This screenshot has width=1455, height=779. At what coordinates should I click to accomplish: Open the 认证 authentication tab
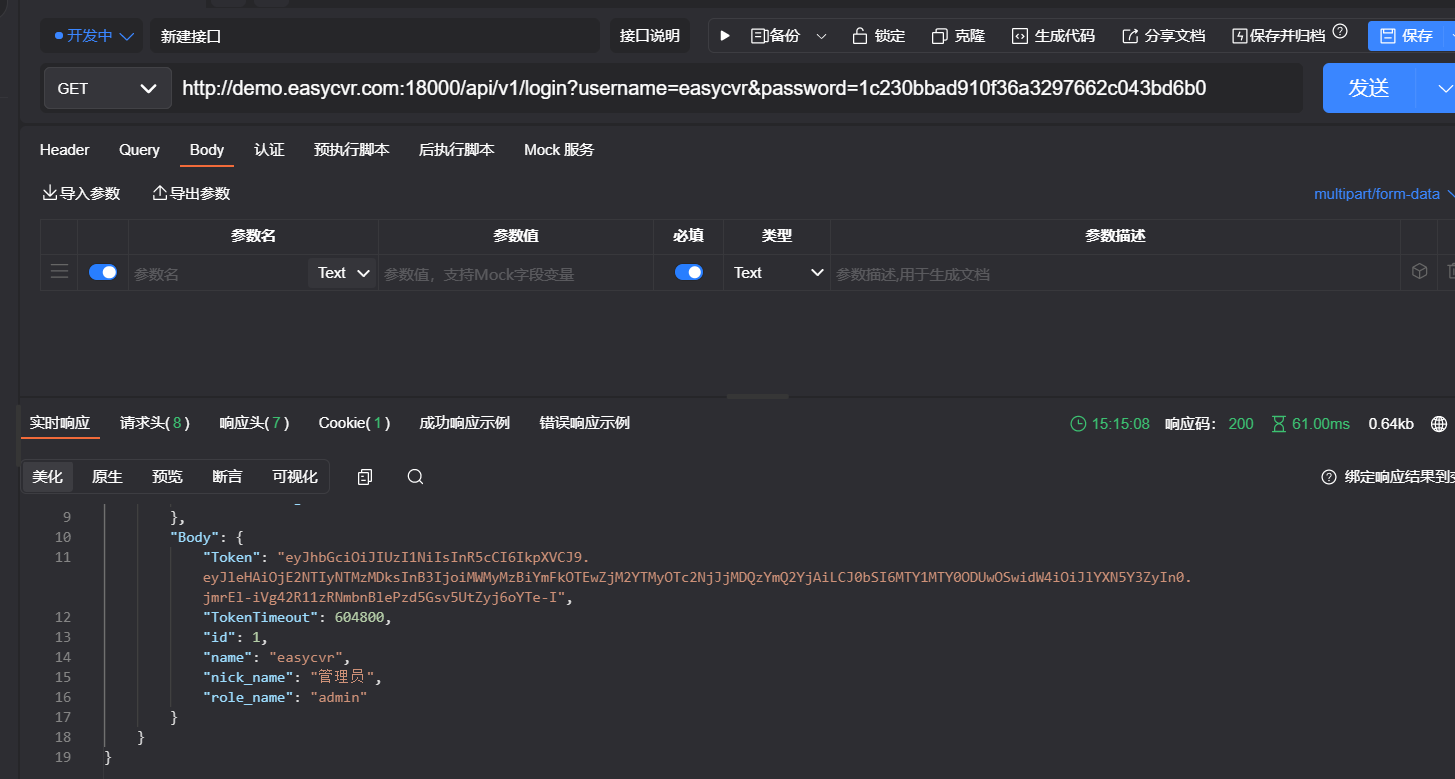[x=269, y=149]
